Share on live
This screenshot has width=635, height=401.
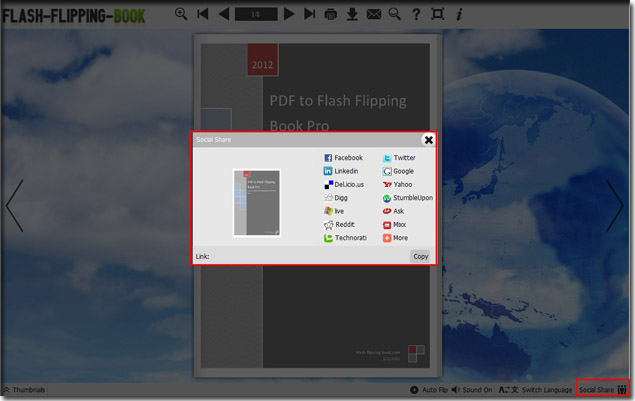pyautogui.click(x=334, y=211)
